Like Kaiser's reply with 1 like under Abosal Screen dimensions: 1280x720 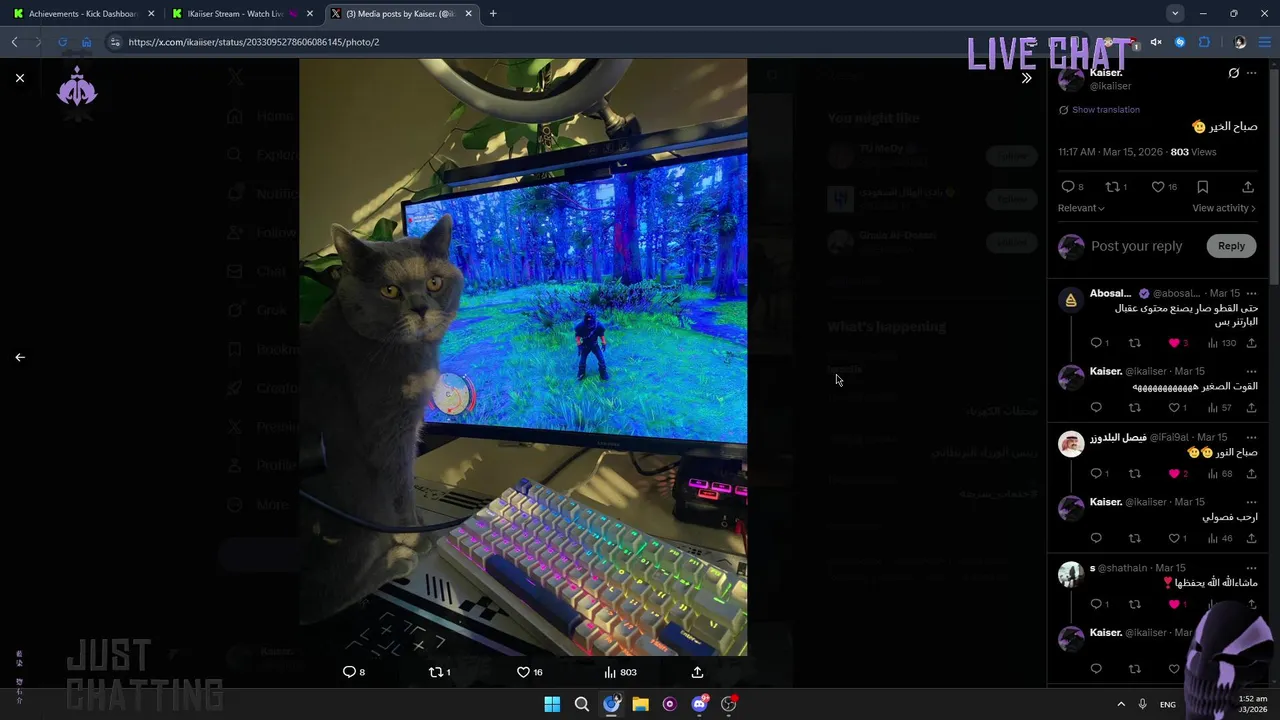[x=1174, y=408]
